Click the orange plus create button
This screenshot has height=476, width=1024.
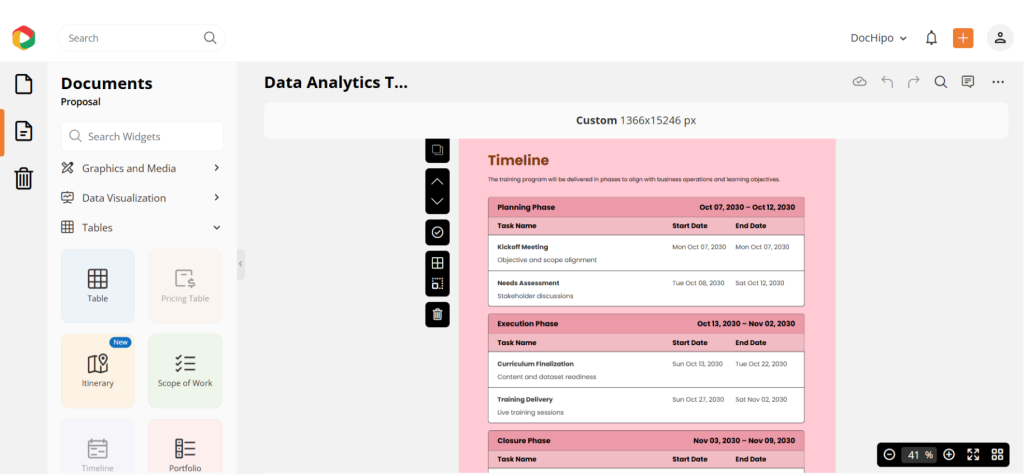pyautogui.click(x=963, y=38)
